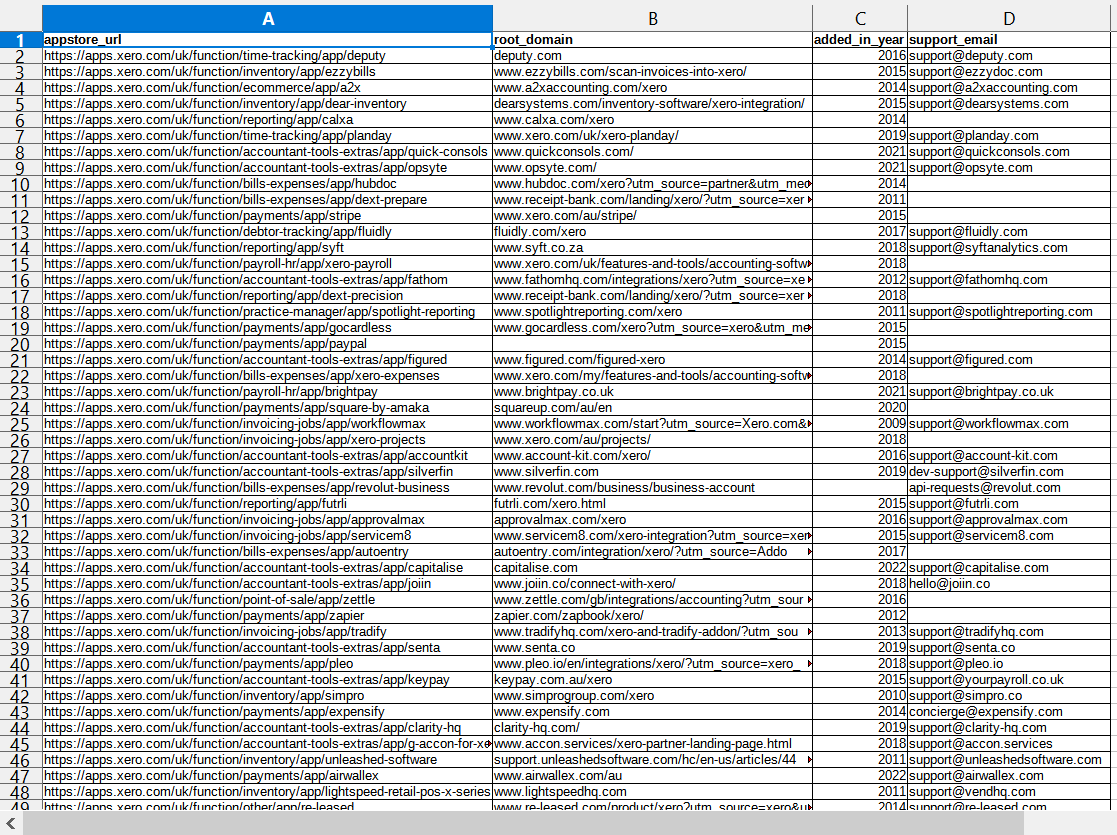Click empty root_domain cell in paypal row
Image resolution: width=1117 pixels, height=835 pixels.
point(652,344)
